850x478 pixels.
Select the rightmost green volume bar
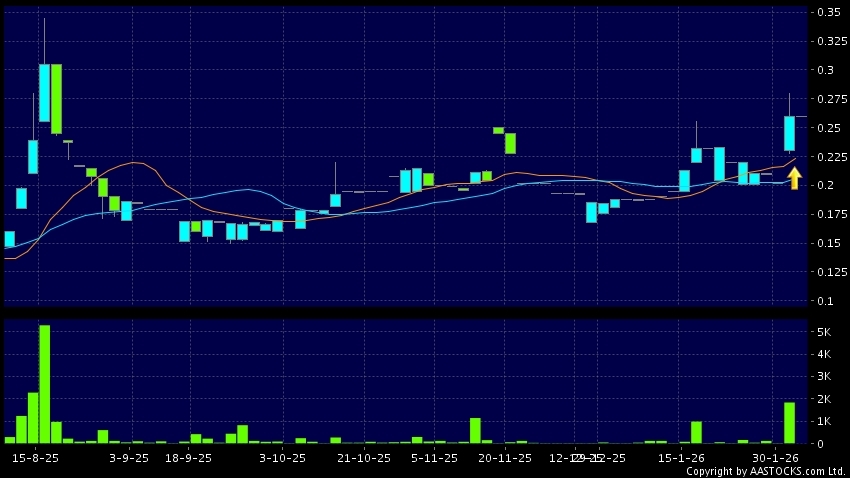click(789, 423)
